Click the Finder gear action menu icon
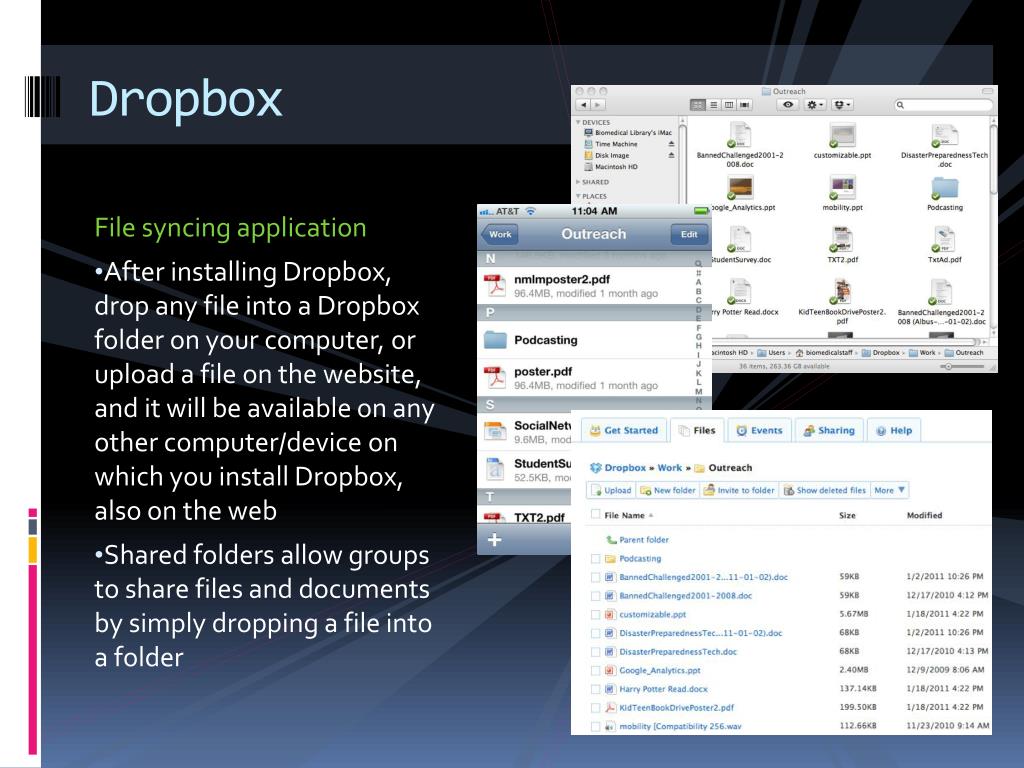The image size is (1024, 768). [x=816, y=105]
